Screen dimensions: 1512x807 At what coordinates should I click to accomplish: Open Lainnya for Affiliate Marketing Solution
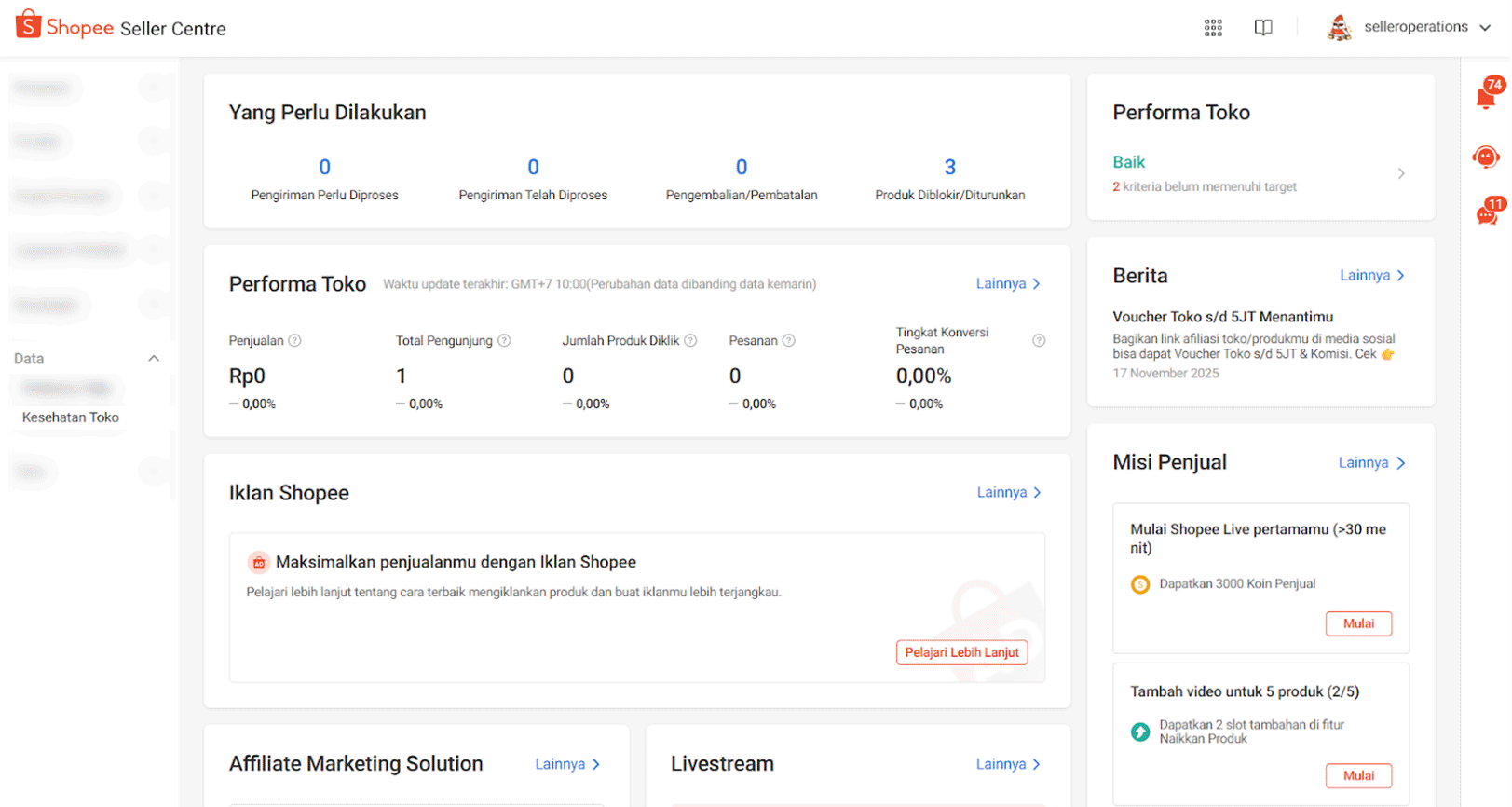[x=567, y=764]
